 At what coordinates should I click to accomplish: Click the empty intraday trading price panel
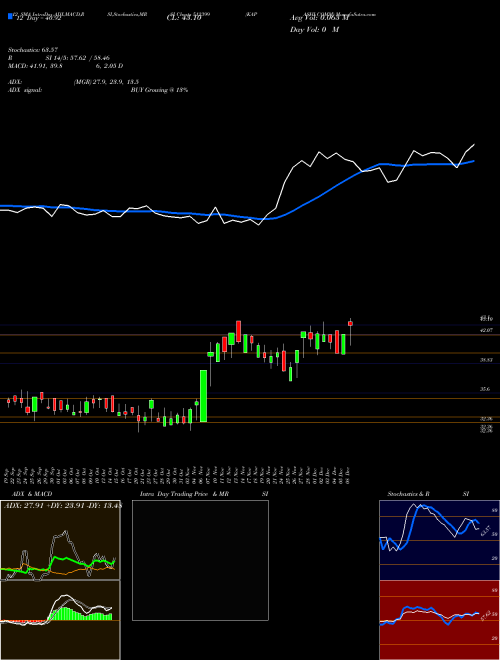tap(200, 560)
